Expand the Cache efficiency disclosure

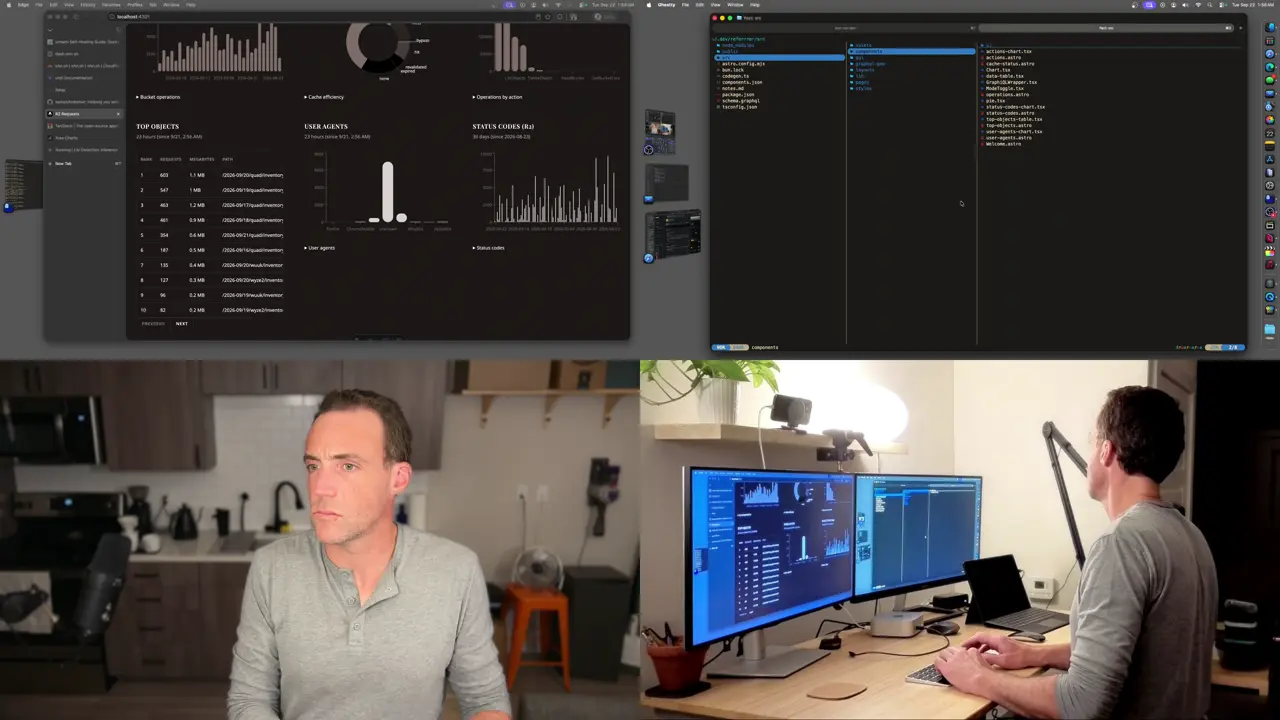point(325,97)
